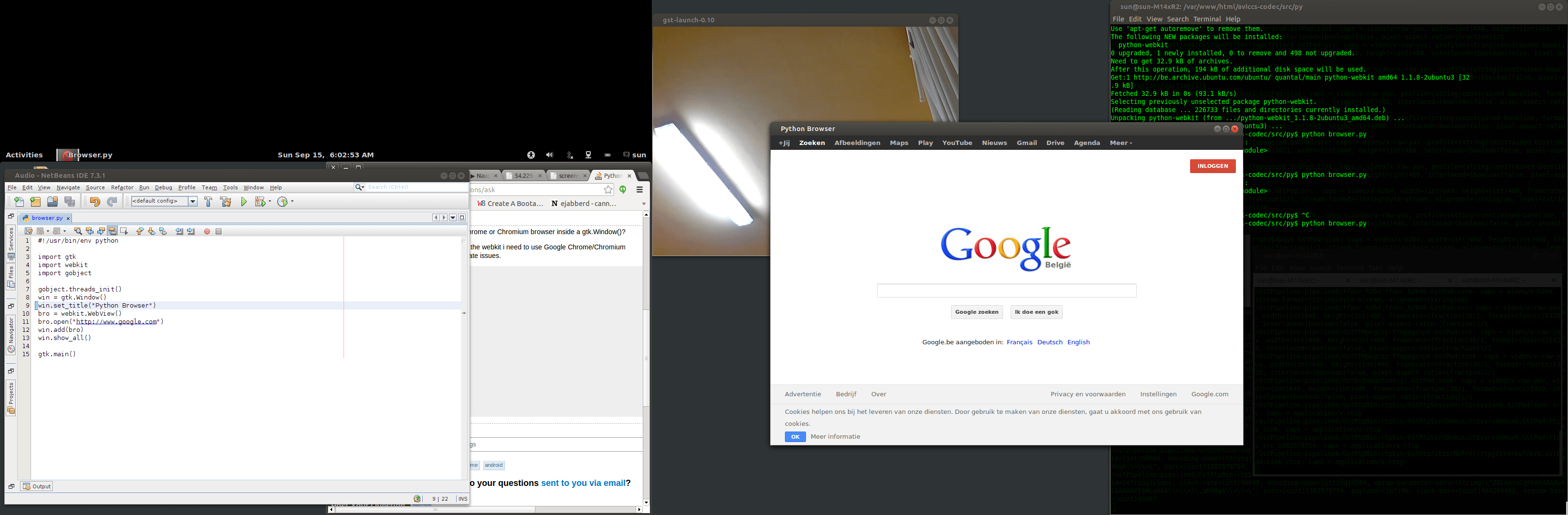The height and width of the screenshot is (515, 1568).
Task: Toggle highlight search in editor toolbar
Action: (113, 231)
